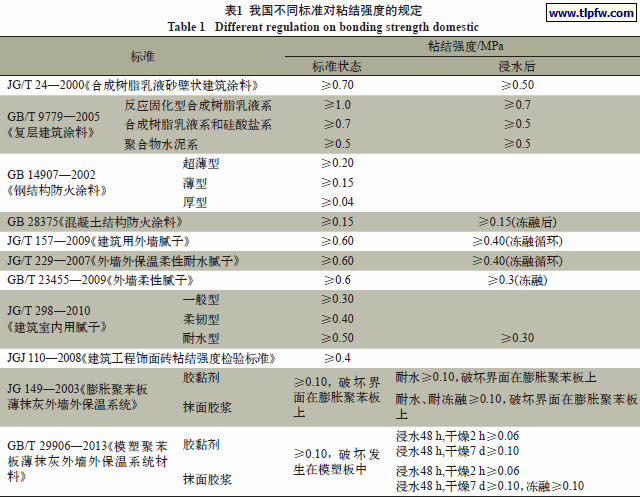Click the '标准状态' sub-header

pos(337,66)
